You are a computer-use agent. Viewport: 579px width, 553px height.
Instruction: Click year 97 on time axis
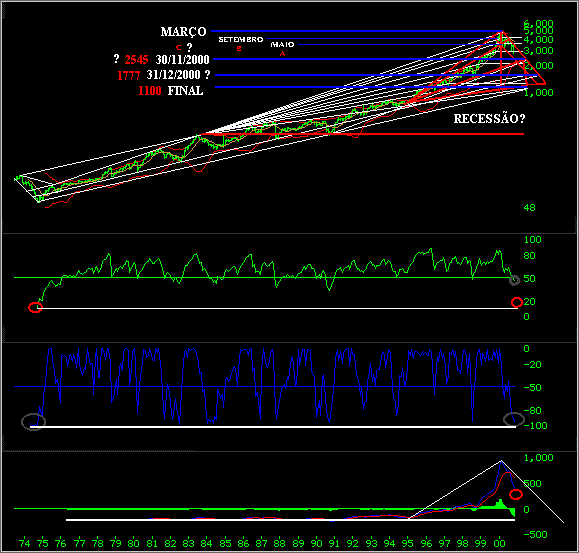pos(445,543)
